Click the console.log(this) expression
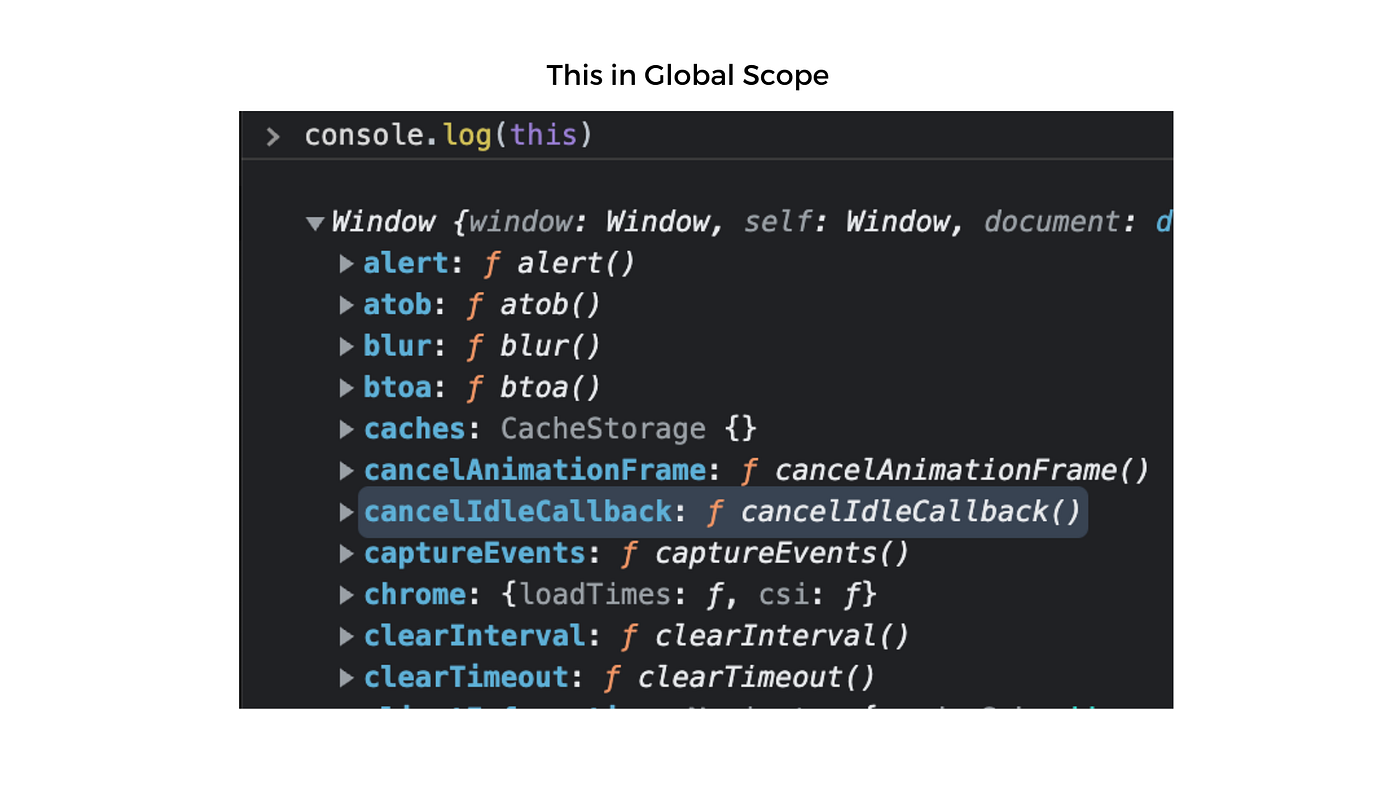 pyautogui.click(x=447, y=134)
